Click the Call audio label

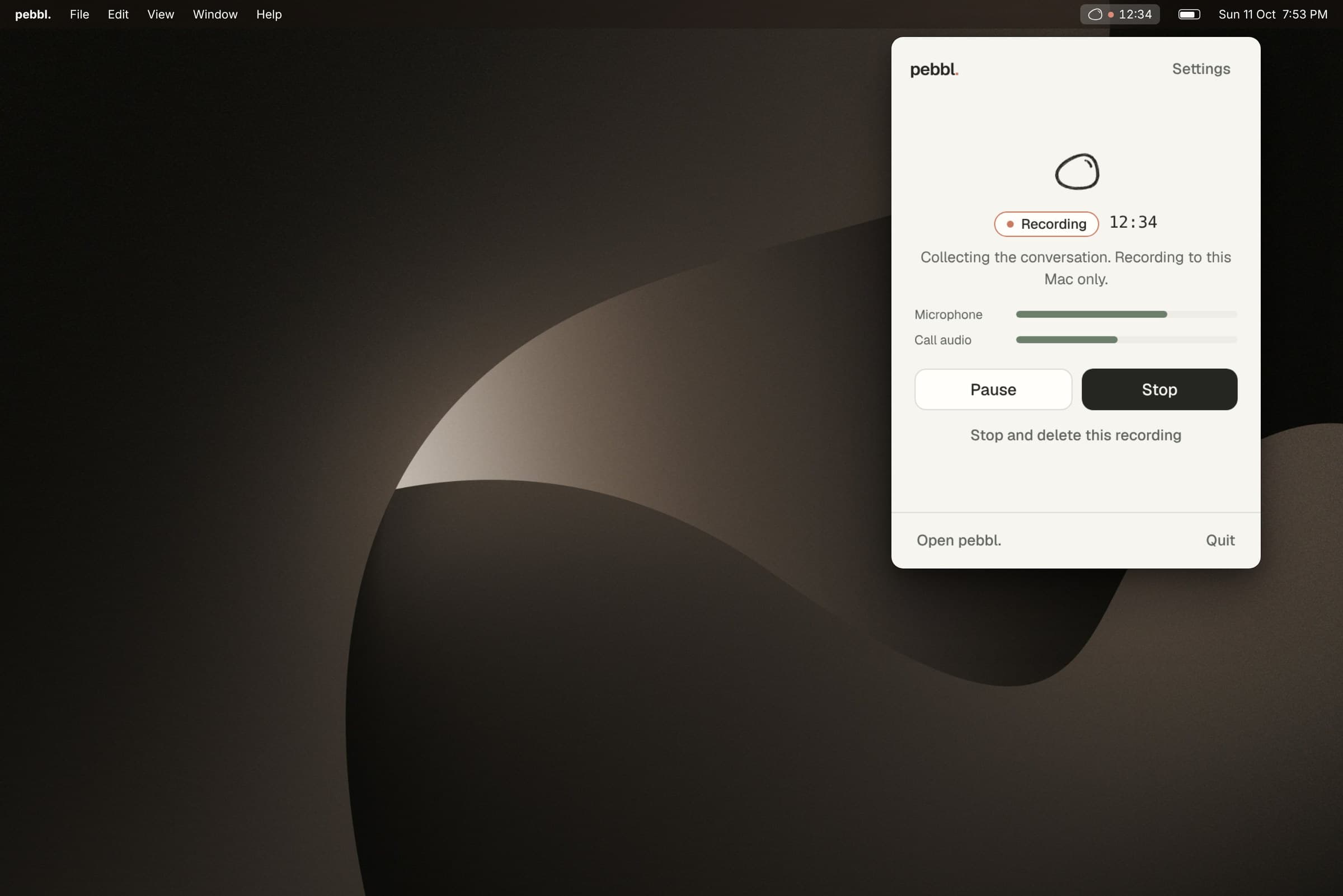coord(942,340)
